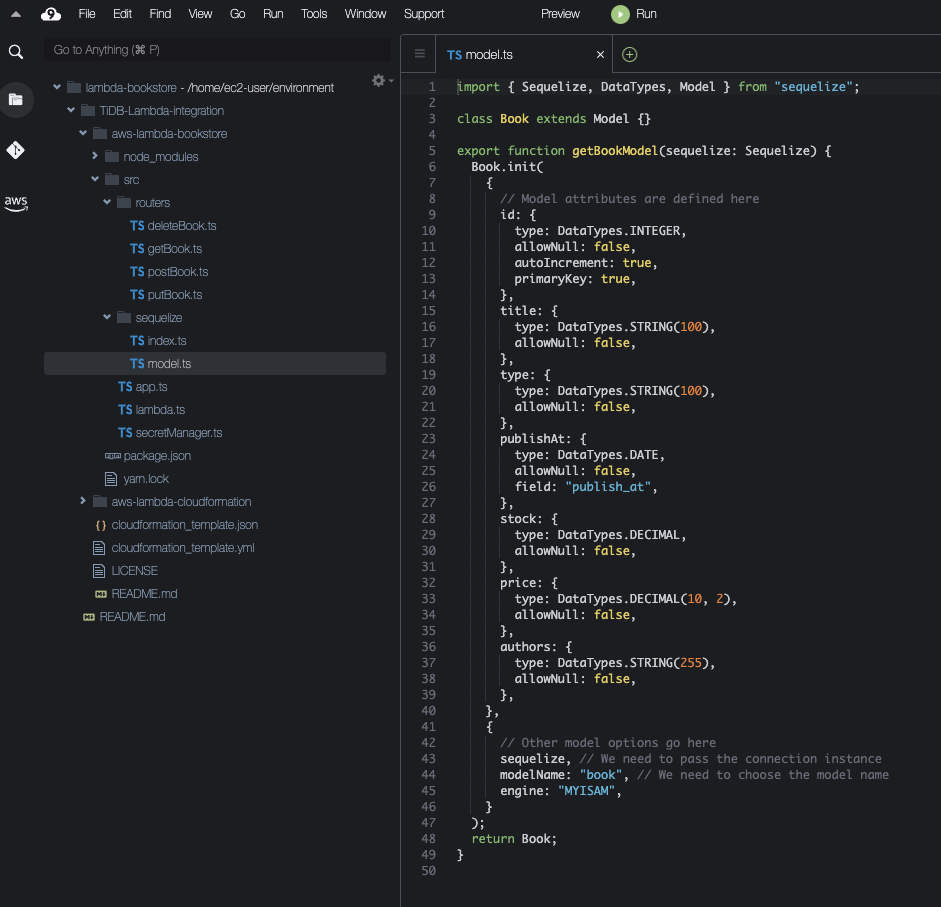Click line number 5 in the gutter
Viewport: 941px width, 907px height.
431,151
